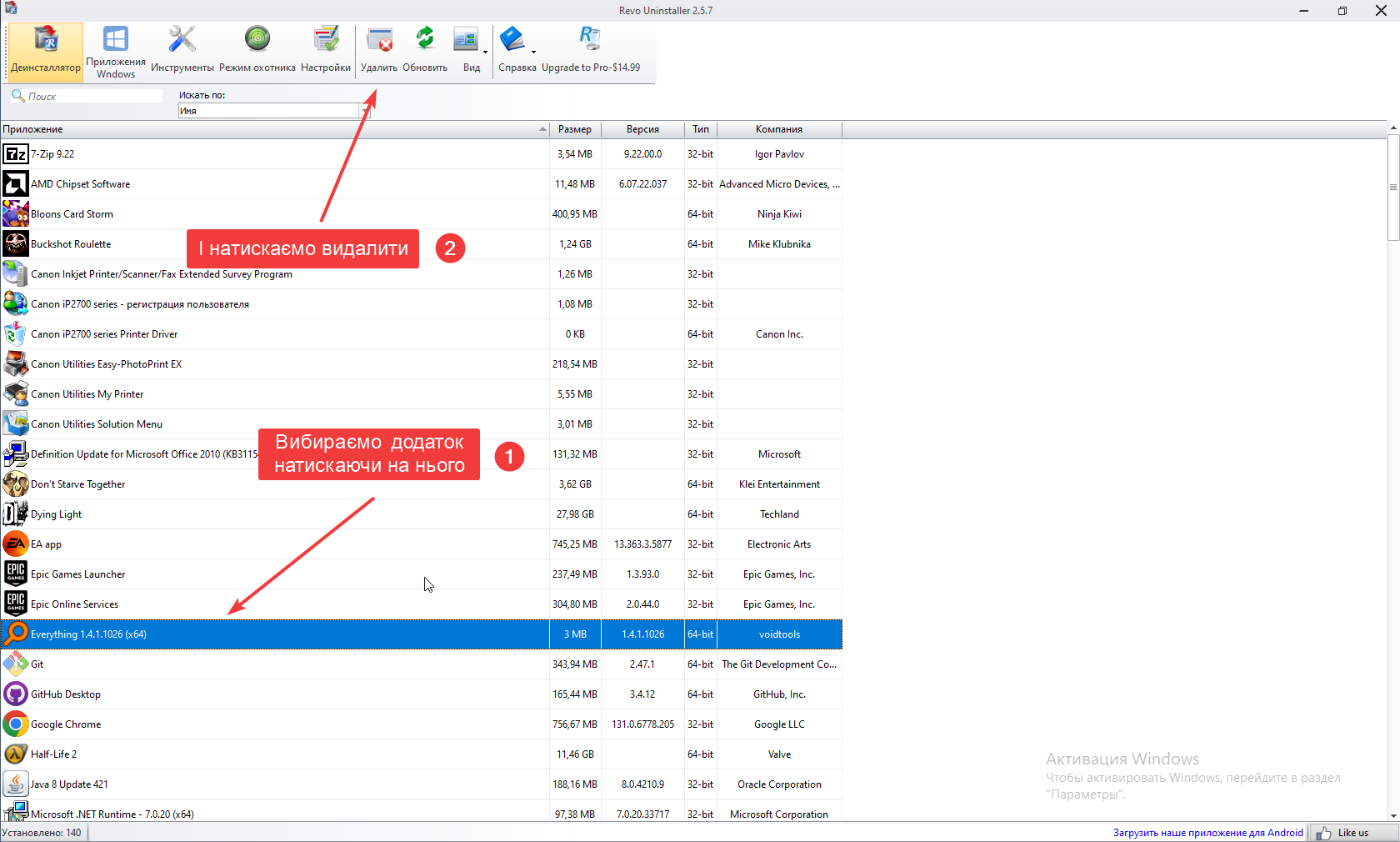Select Everything 1.4.1.1026 magnifier icon
The image size is (1400, 842).
[15, 634]
